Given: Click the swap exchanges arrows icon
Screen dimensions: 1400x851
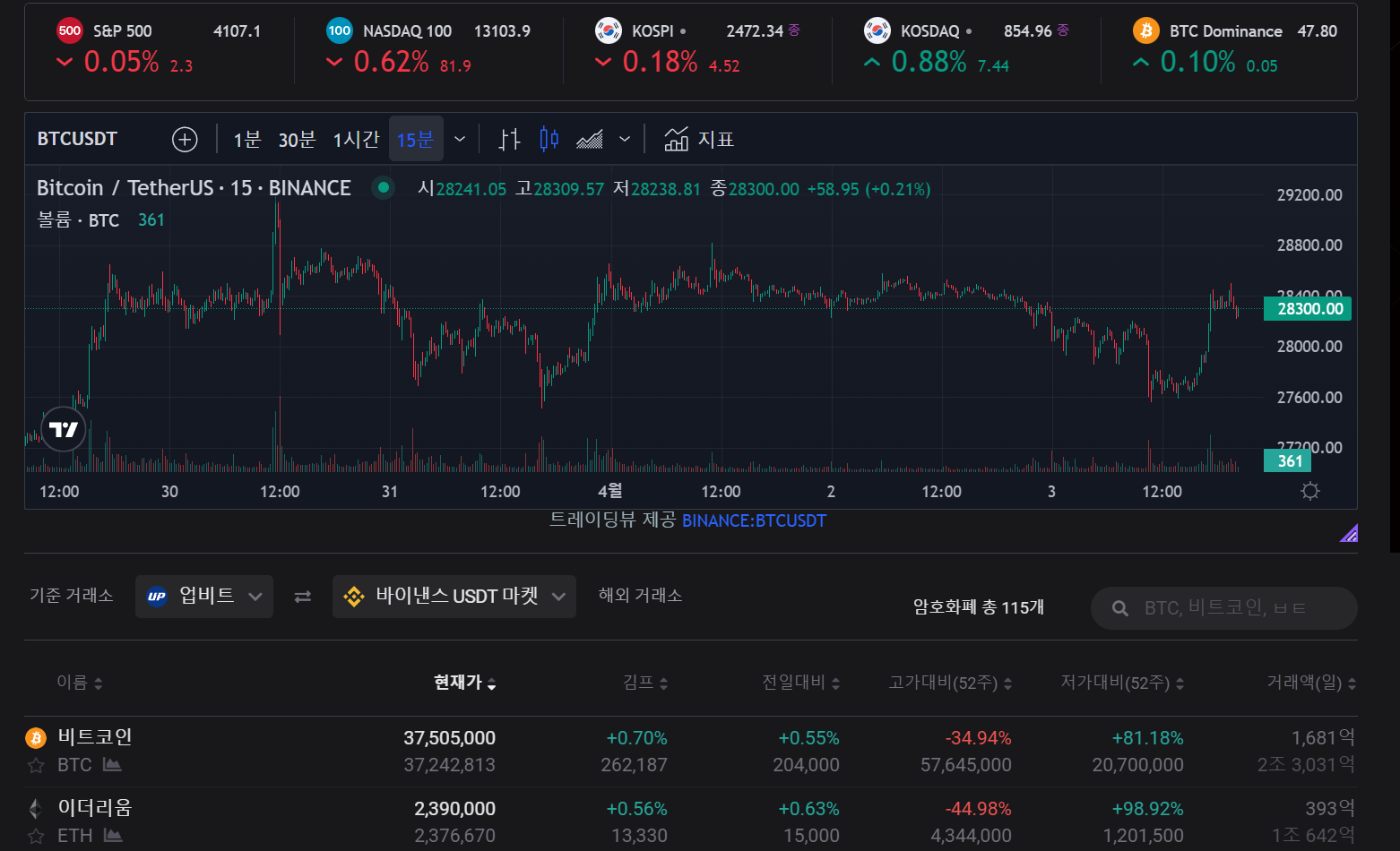Looking at the screenshot, I should tap(303, 597).
